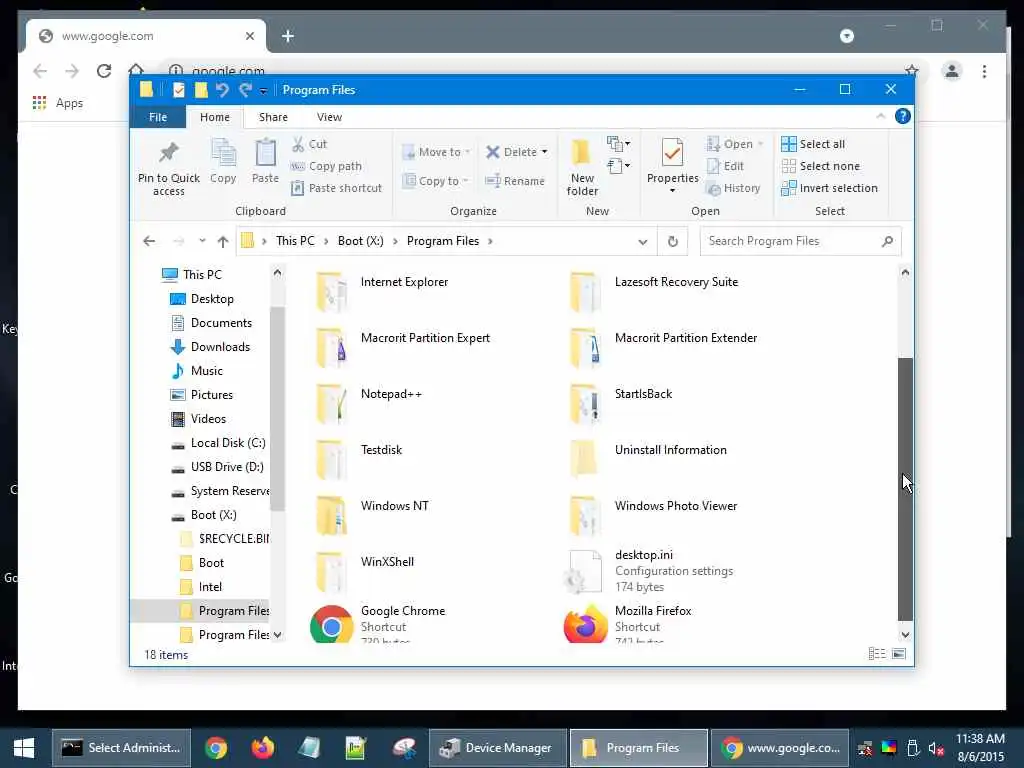The height and width of the screenshot is (768, 1024).
Task: Click the refresh button beside address bar
Action: (673, 242)
